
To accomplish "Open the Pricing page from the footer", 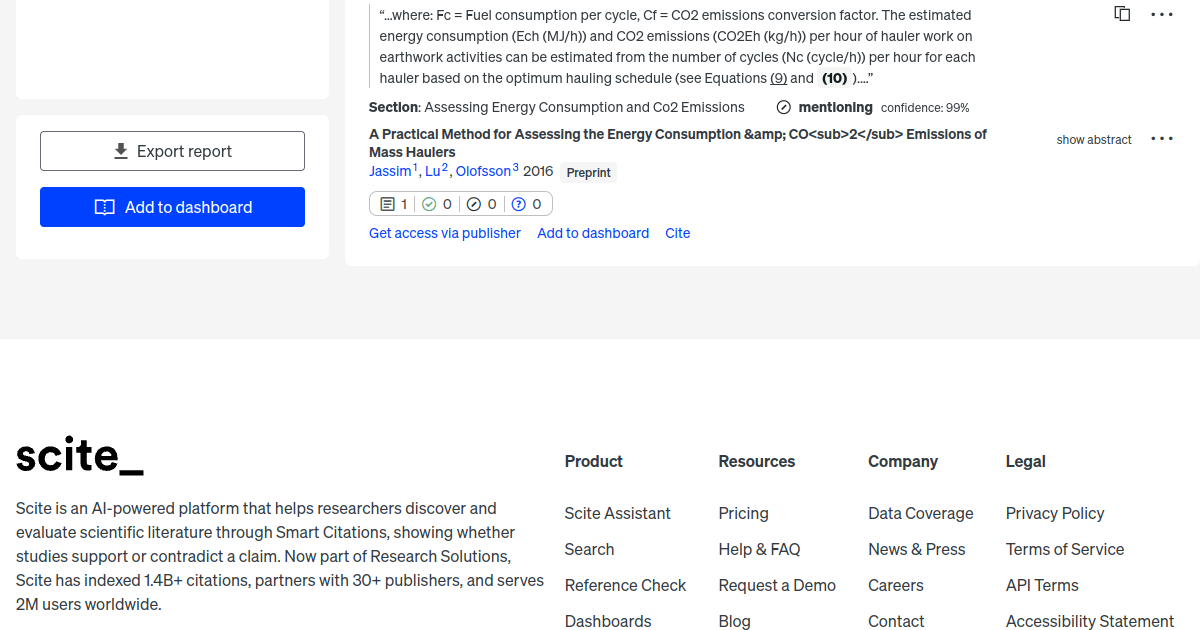I will 743,513.
